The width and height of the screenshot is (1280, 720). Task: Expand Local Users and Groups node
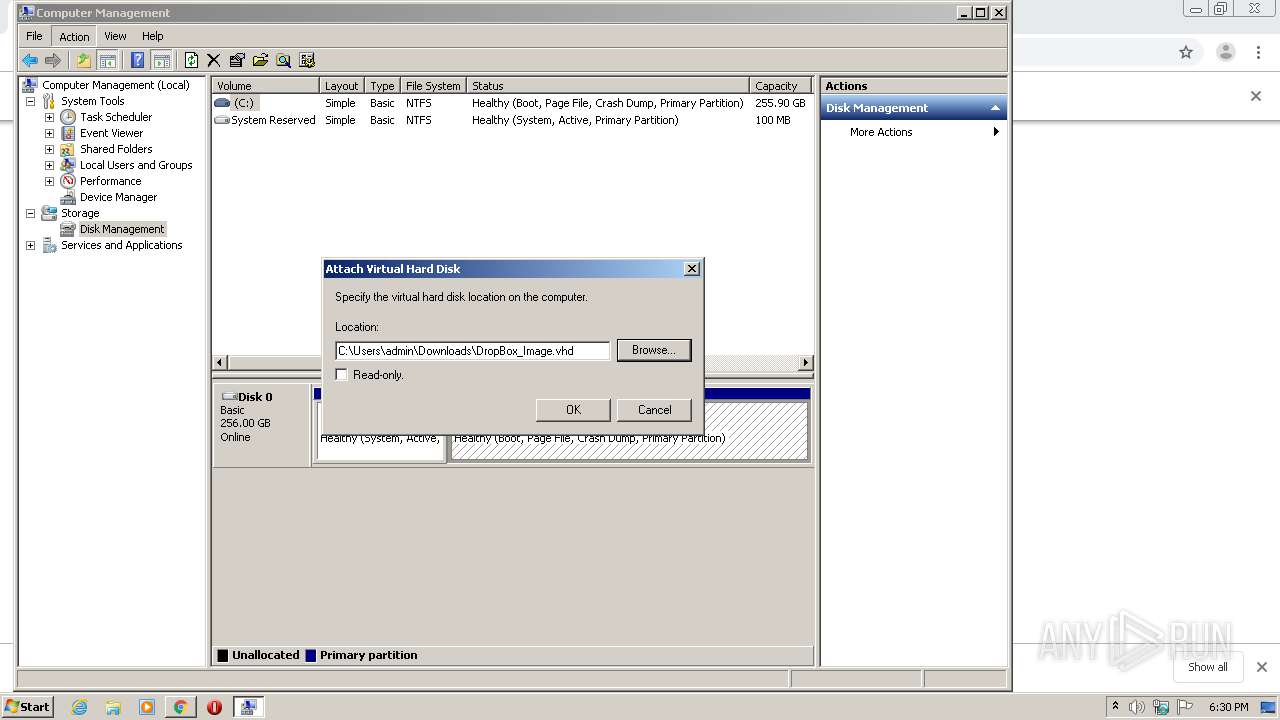pos(49,165)
